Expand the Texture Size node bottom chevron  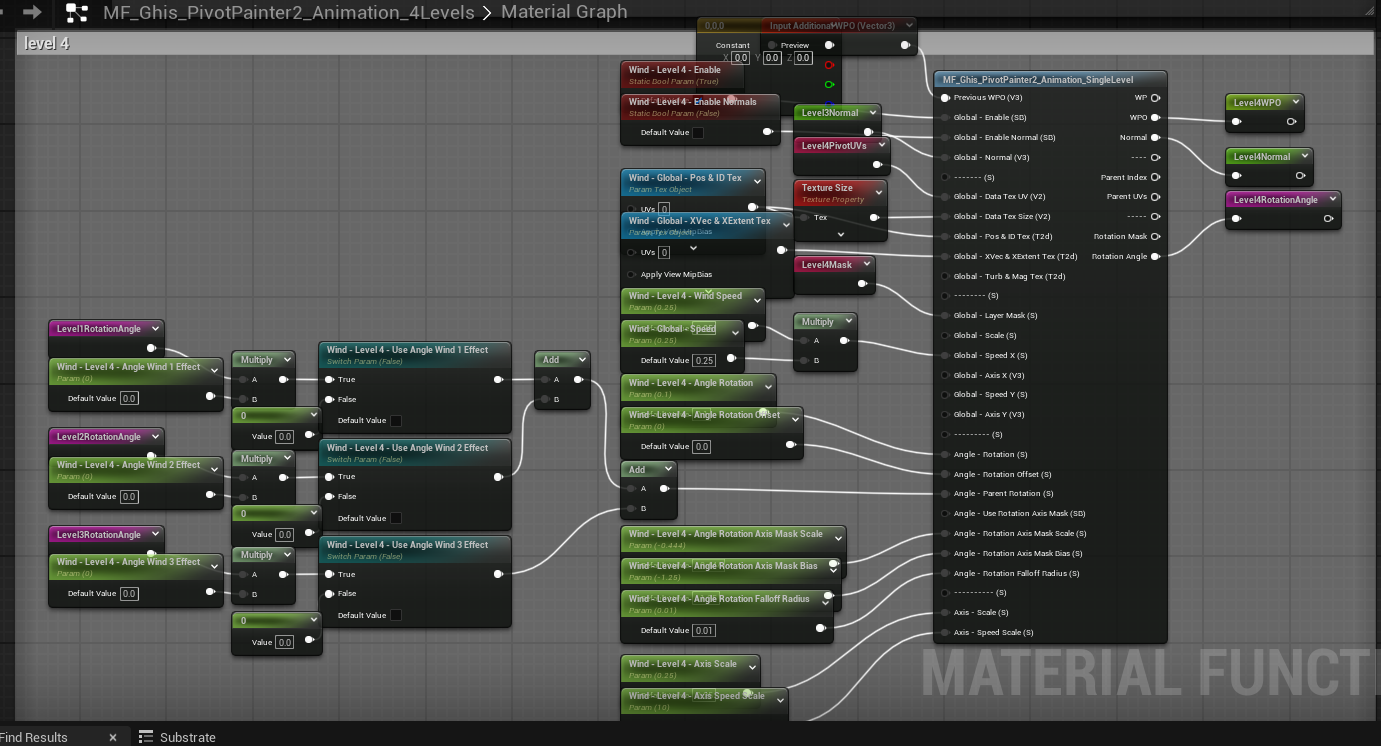tap(841, 234)
